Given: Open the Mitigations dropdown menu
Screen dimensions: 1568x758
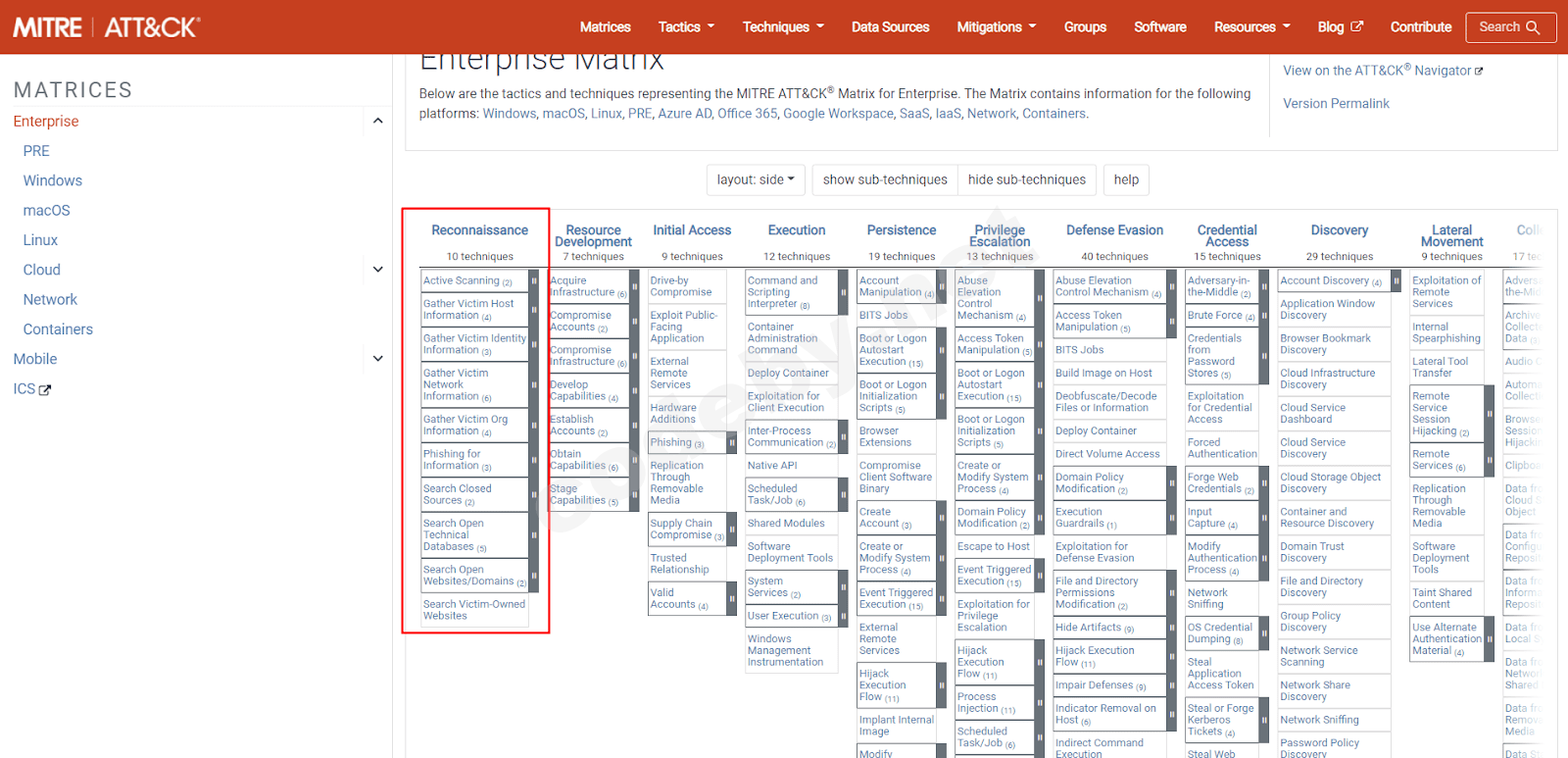Looking at the screenshot, I should pyautogui.click(x=997, y=27).
